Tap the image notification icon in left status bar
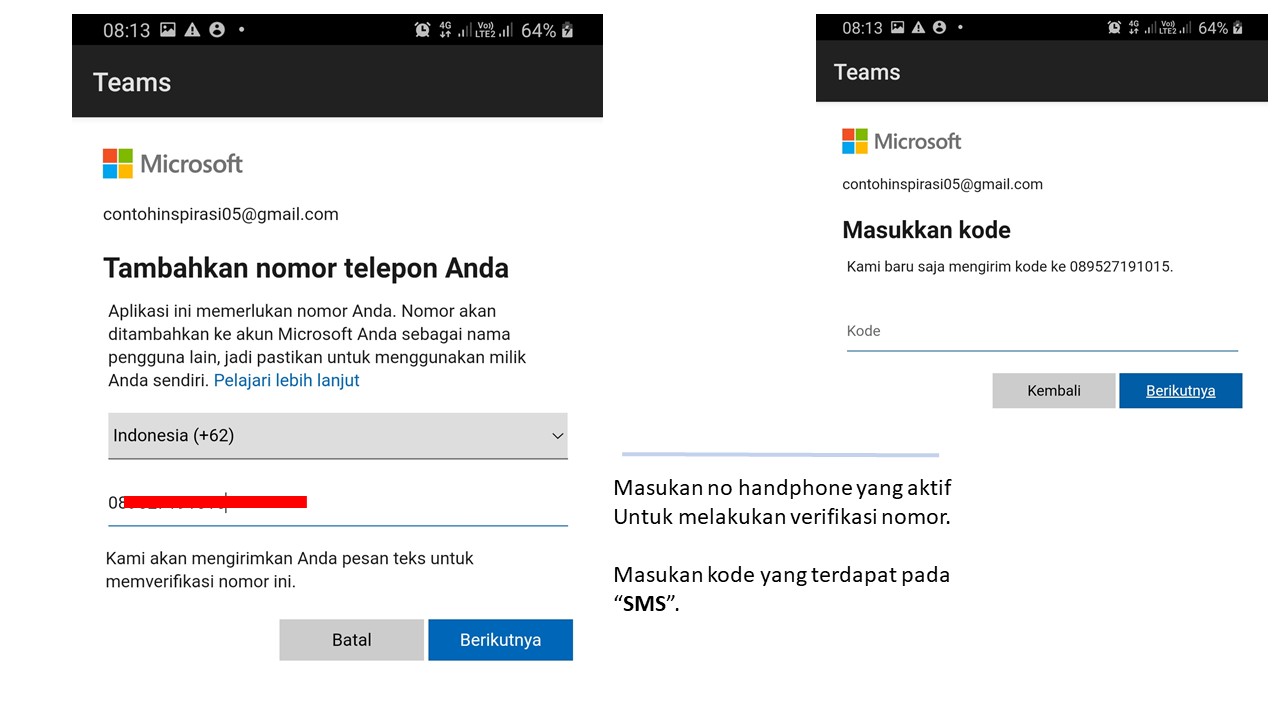The image size is (1280, 720). pyautogui.click(x=168, y=30)
